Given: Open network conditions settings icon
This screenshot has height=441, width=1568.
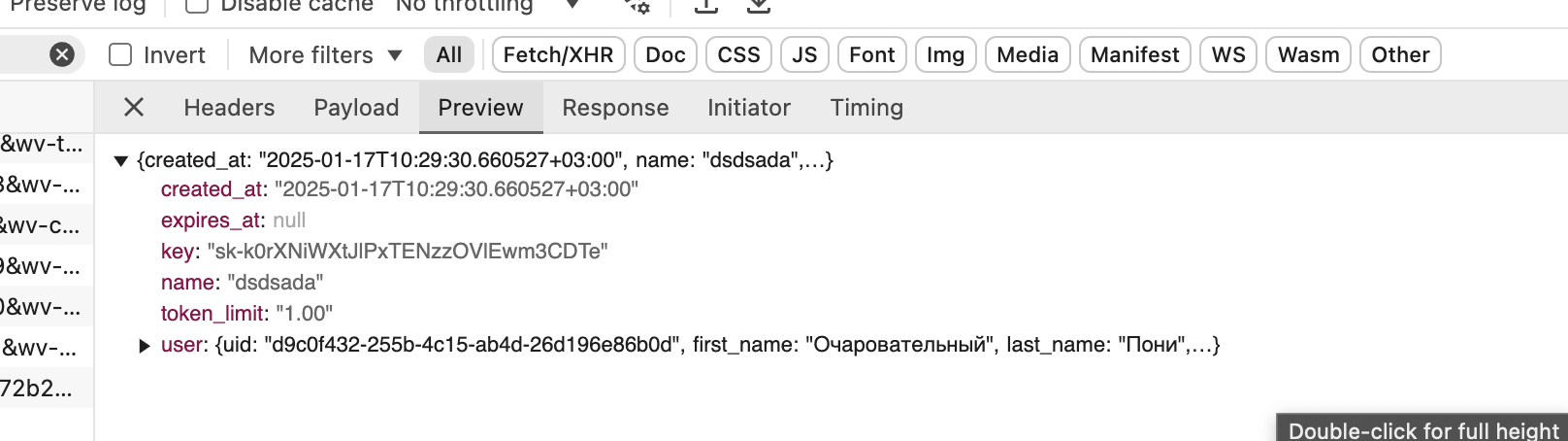Looking at the screenshot, I should point(637,6).
